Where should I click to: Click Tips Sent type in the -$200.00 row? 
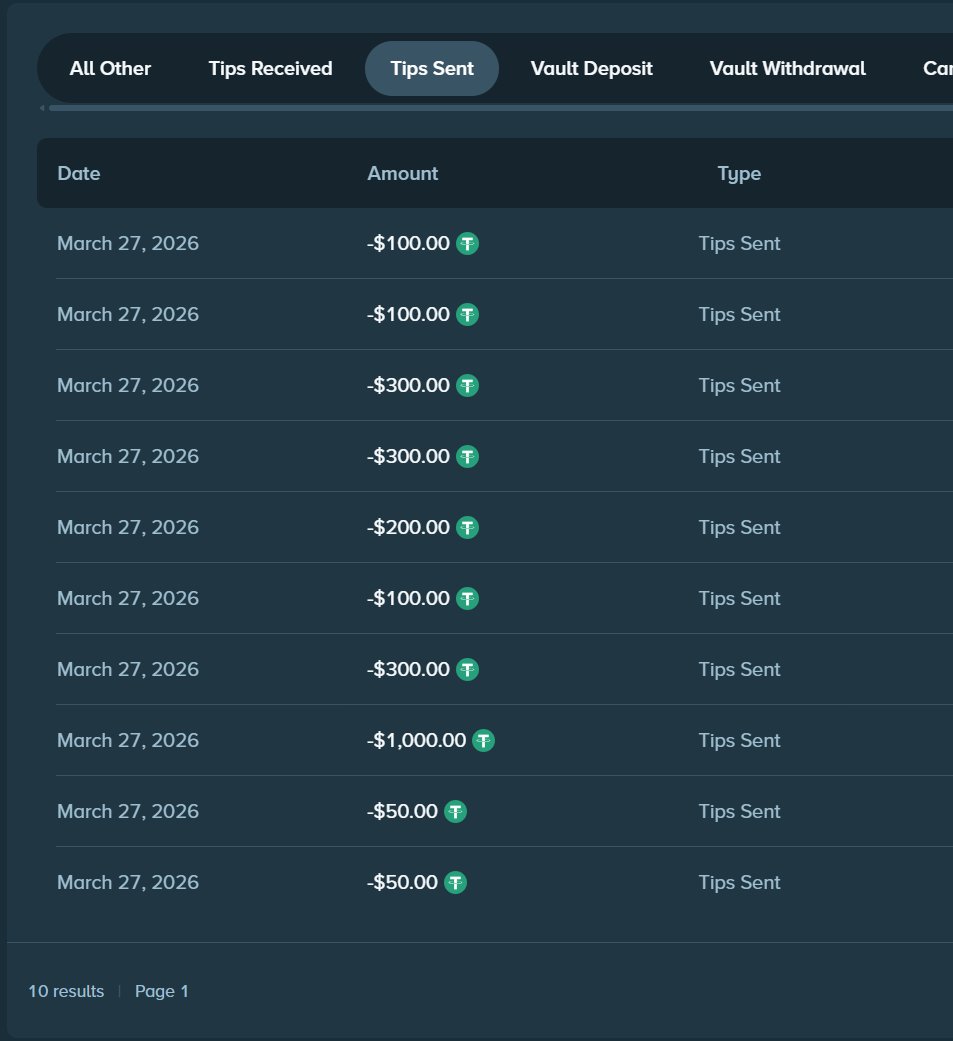(x=739, y=527)
